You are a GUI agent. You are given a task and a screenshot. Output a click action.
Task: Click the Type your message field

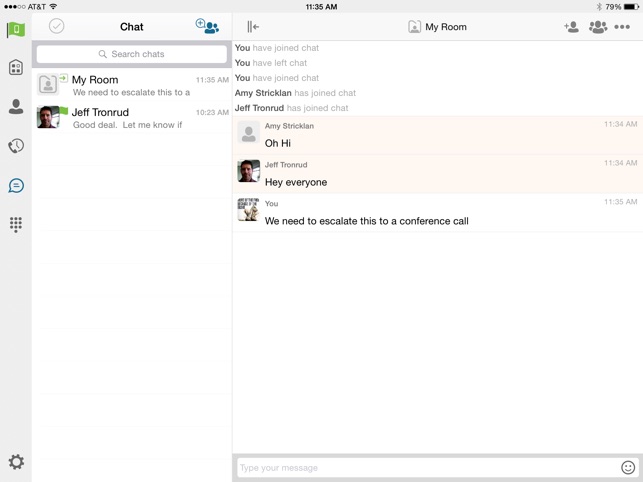coord(429,468)
